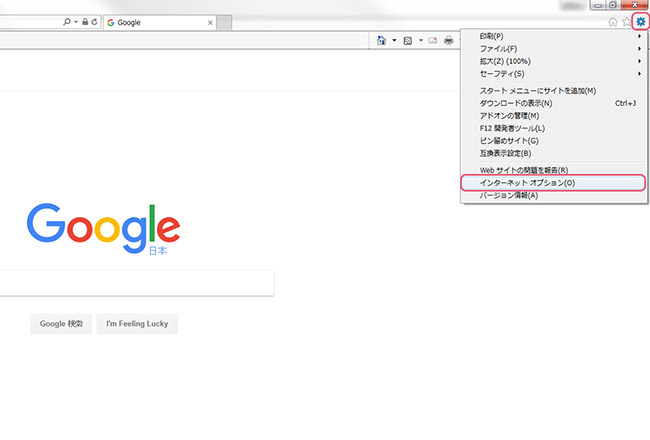
Task: Expand the Home button dropdown arrow
Action: click(394, 40)
